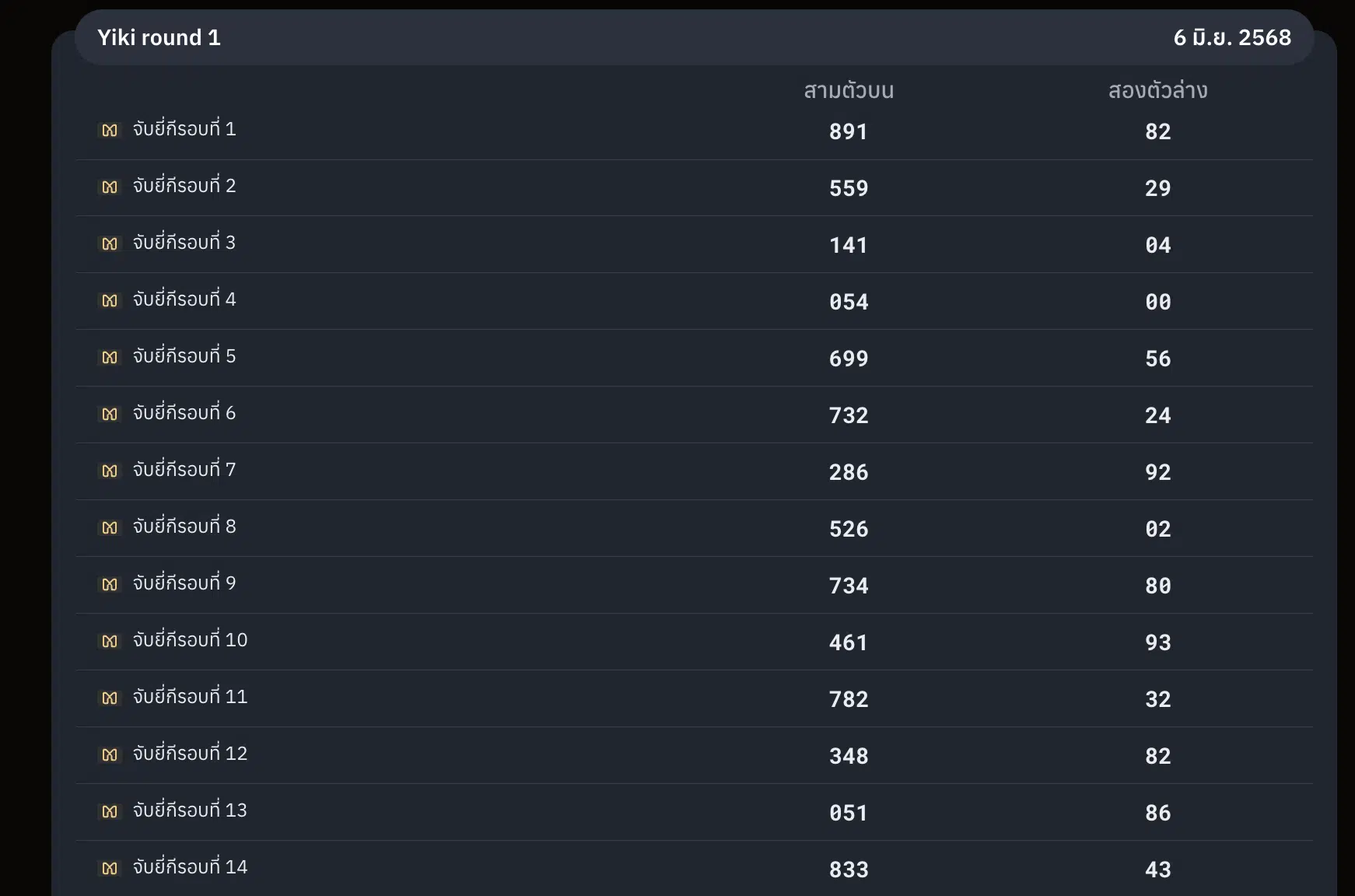The height and width of the screenshot is (896, 1355).
Task: Open the จับยี่กีรอบที่ 2 row label
Action: tap(184, 185)
